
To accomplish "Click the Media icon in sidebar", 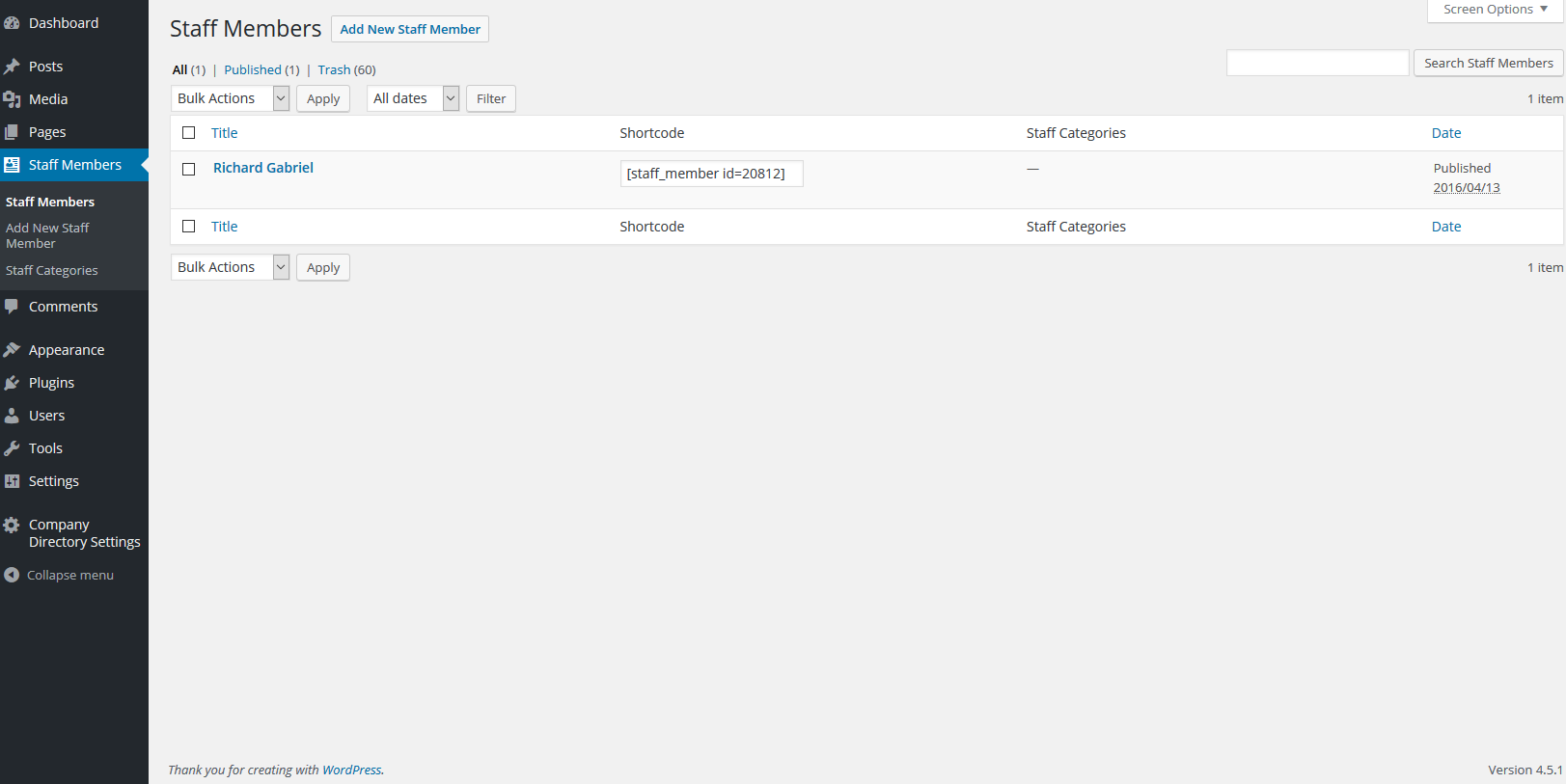I will click(12, 99).
